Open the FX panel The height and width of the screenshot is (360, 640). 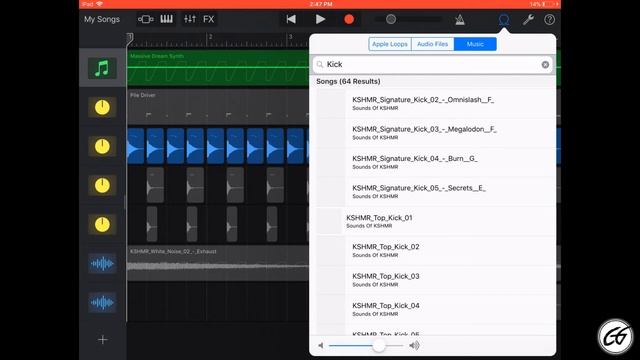[209, 19]
